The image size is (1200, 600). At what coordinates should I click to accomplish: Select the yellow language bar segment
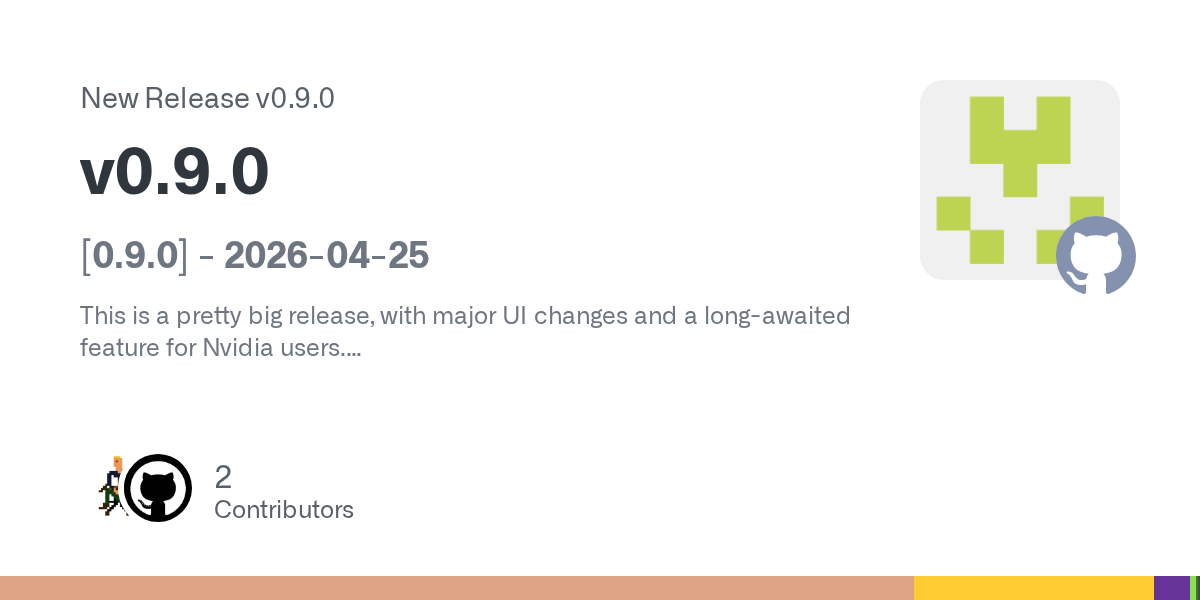(x=1033, y=588)
